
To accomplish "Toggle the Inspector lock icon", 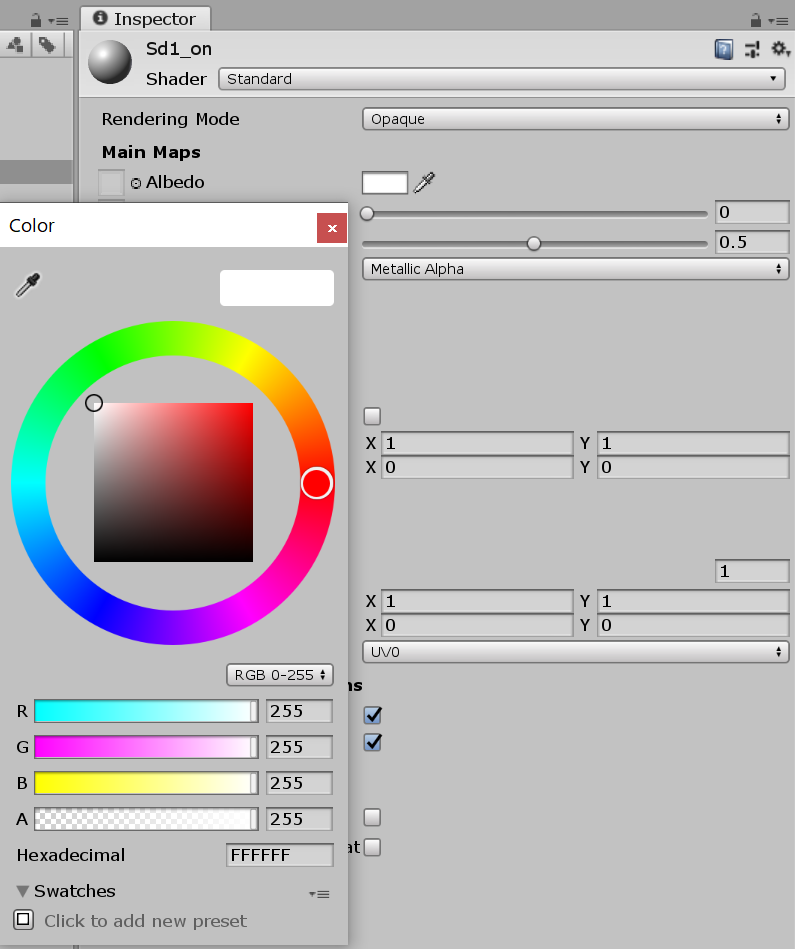I will pyautogui.click(x=756, y=20).
